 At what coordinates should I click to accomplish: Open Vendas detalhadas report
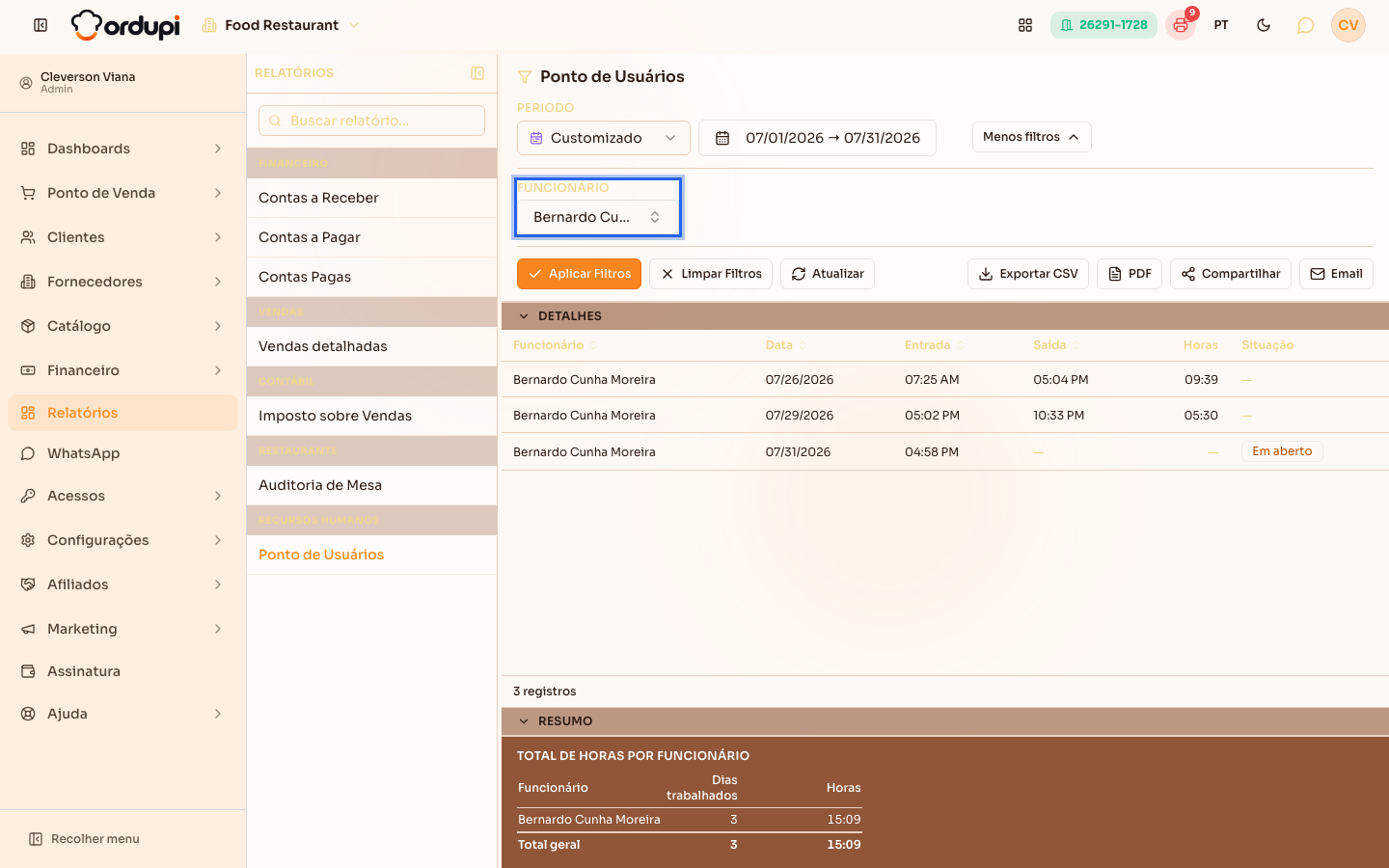coord(371,346)
